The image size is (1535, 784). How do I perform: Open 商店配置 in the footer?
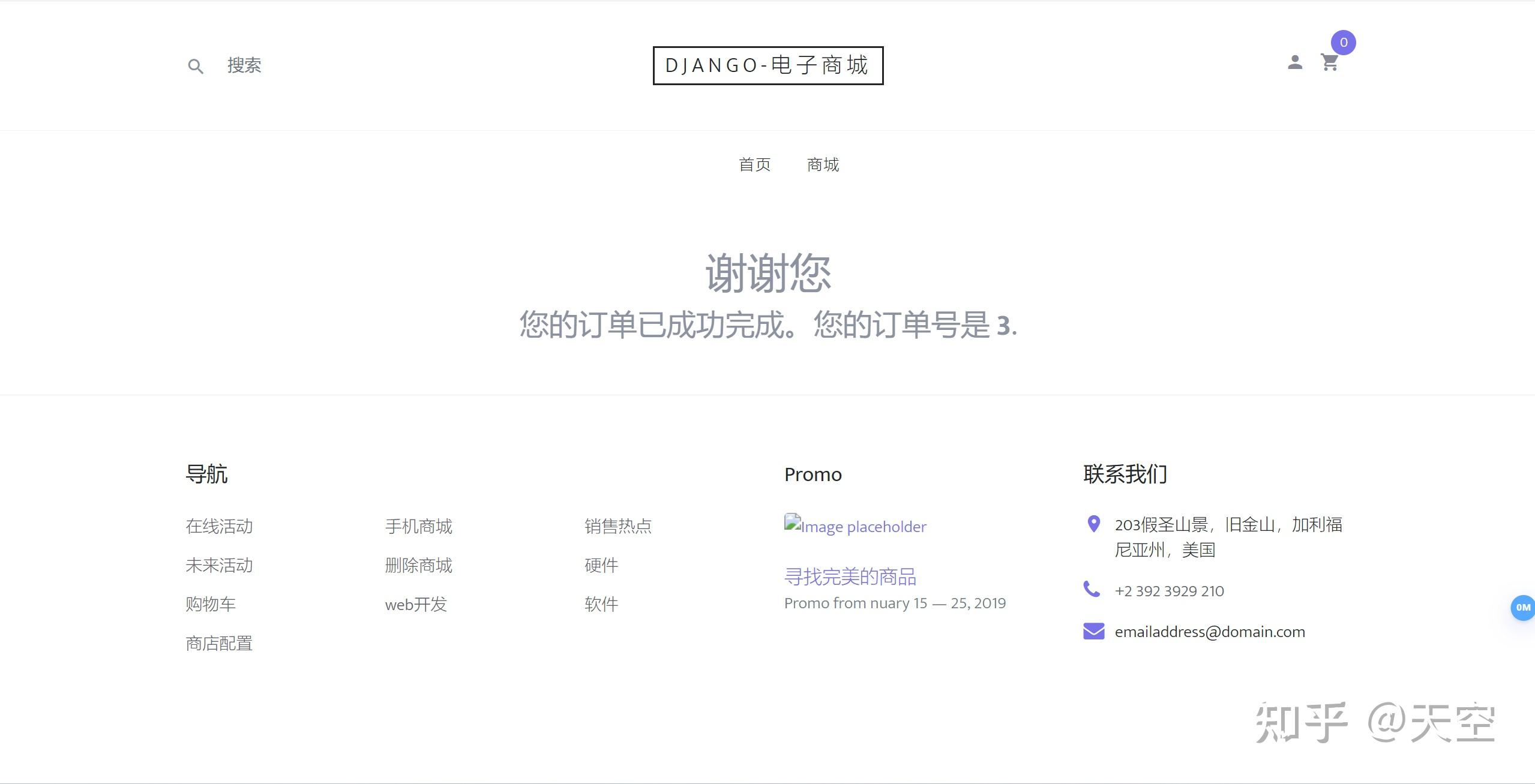(219, 643)
